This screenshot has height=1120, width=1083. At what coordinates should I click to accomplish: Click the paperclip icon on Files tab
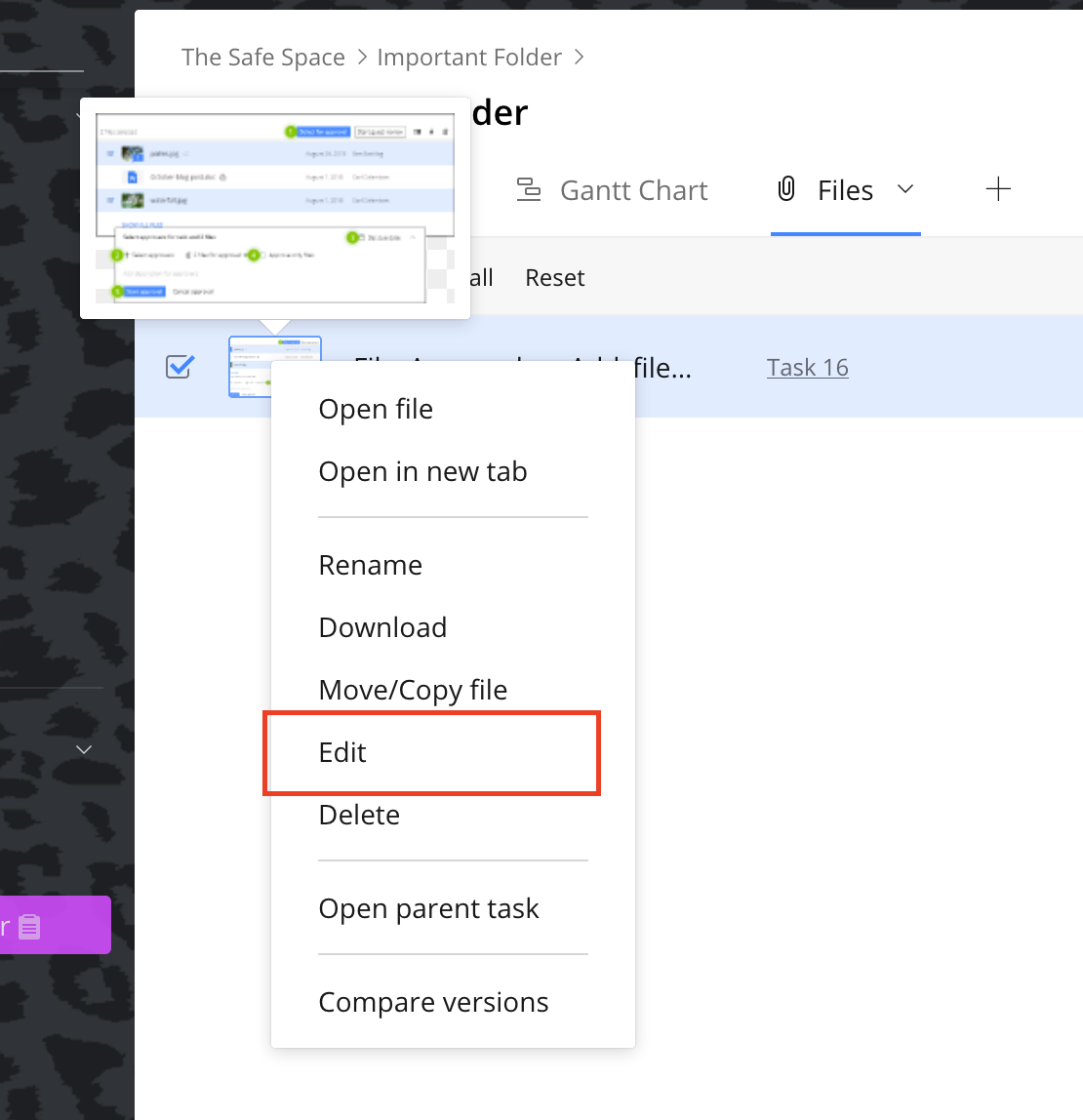(x=785, y=189)
